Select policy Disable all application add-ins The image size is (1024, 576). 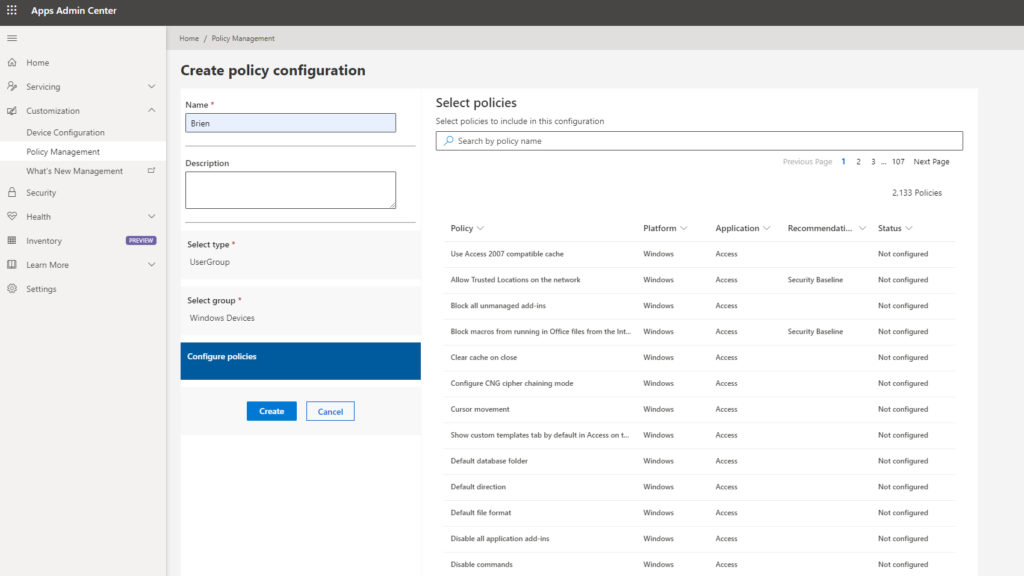[x=500, y=539]
